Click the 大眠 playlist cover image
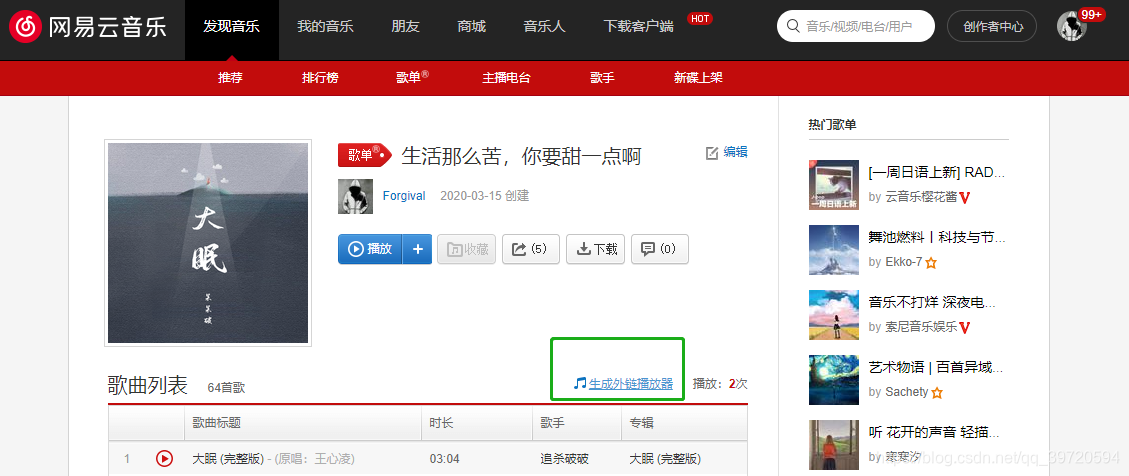 (x=208, y=243)
